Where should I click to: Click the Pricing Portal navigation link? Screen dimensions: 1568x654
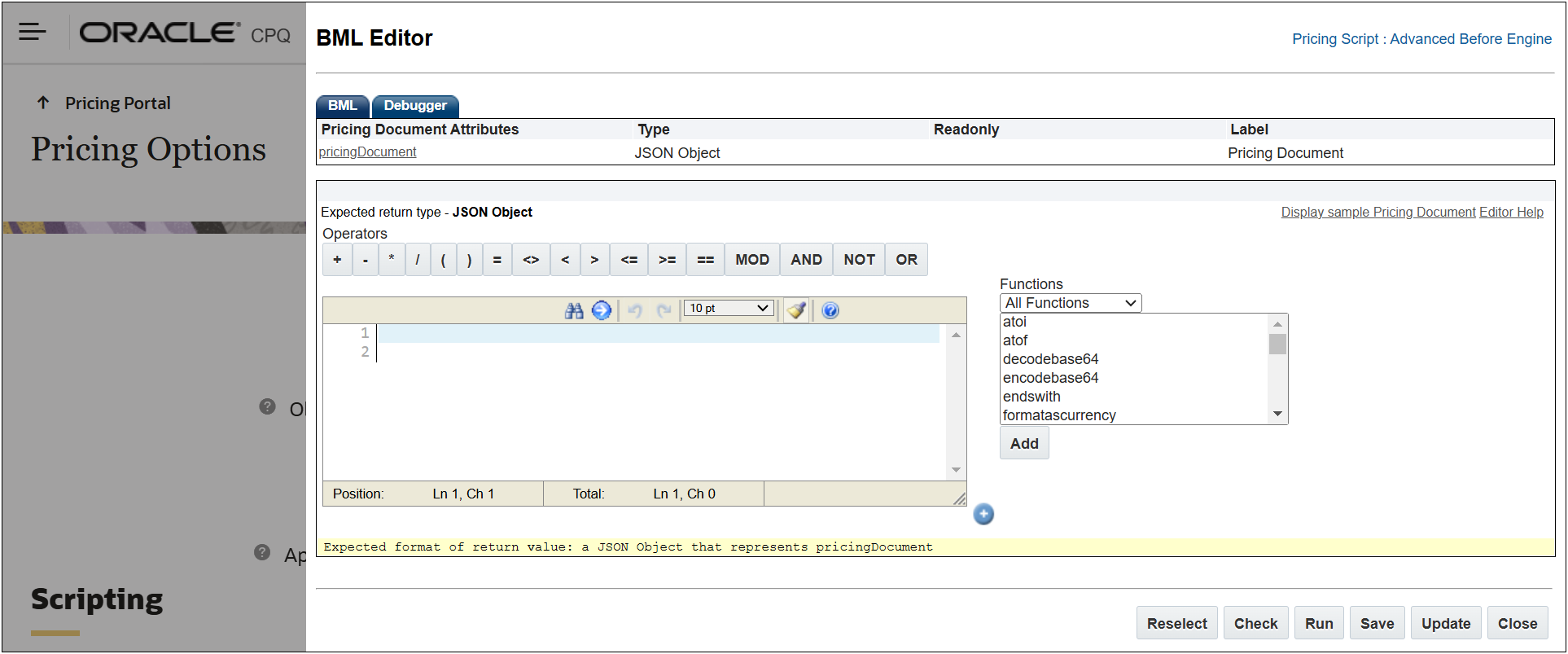pyautogui.click(x=118, y=103)
